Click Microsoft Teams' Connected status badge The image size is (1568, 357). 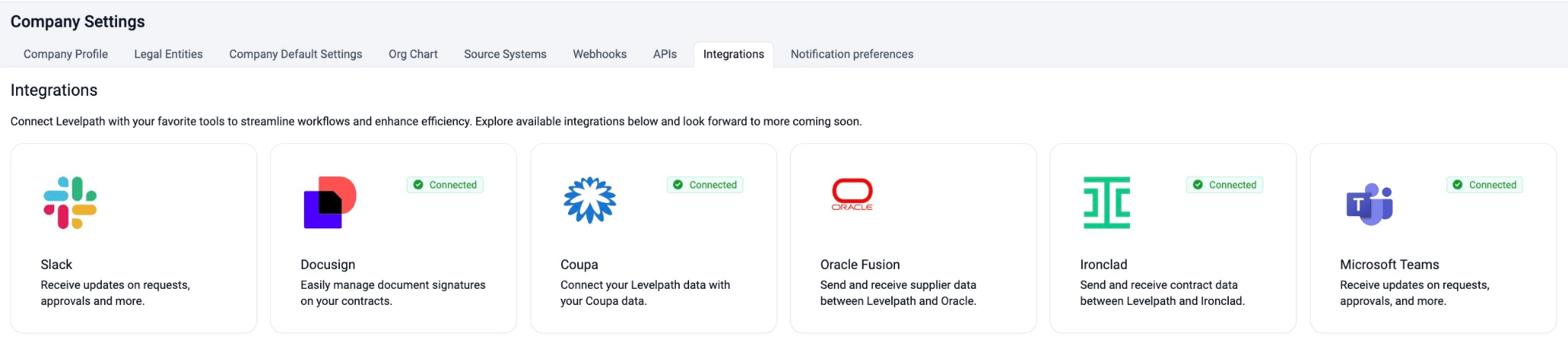[1484, 185]
